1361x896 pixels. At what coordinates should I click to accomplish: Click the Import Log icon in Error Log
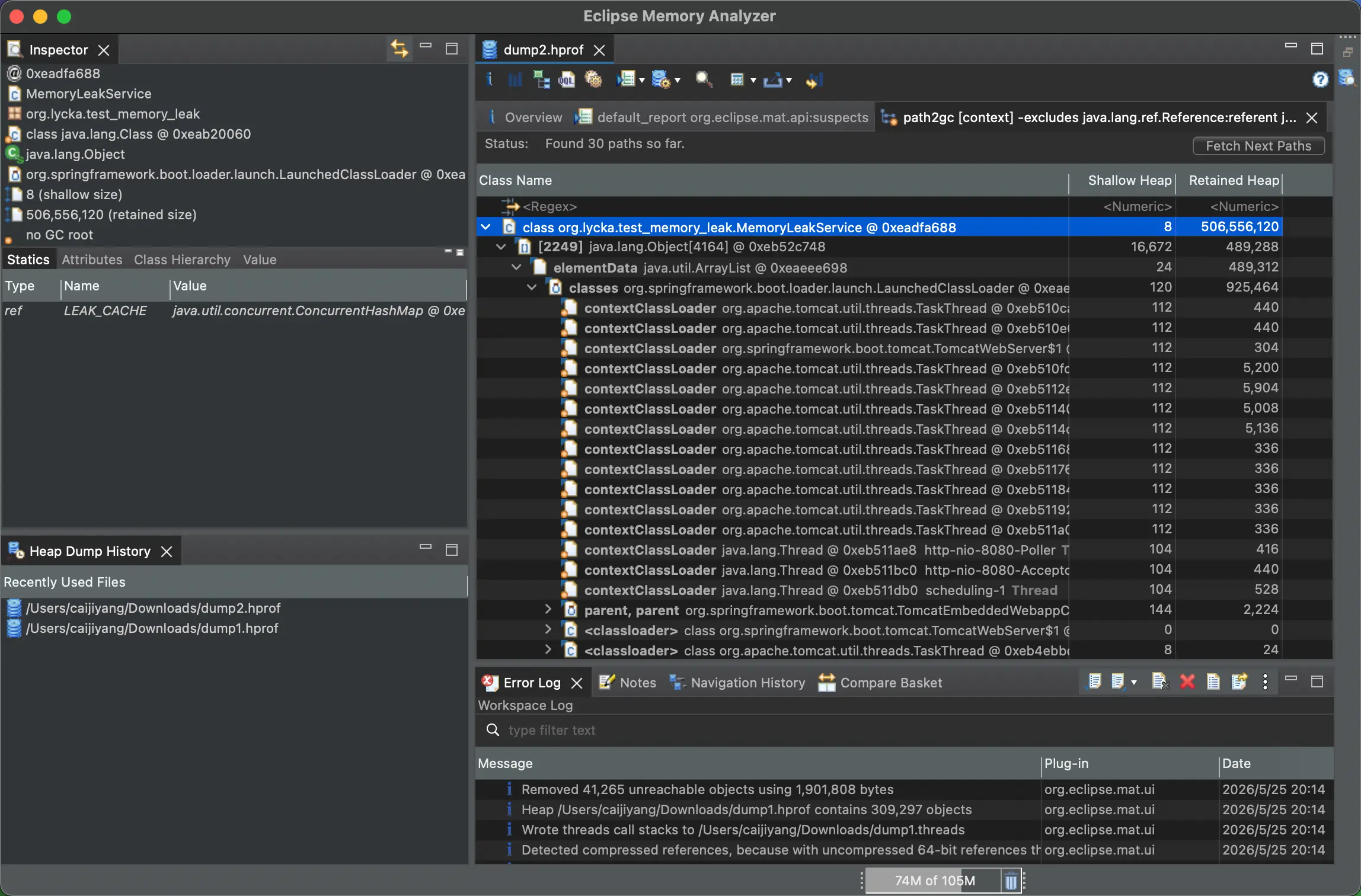coord(1117,682)
